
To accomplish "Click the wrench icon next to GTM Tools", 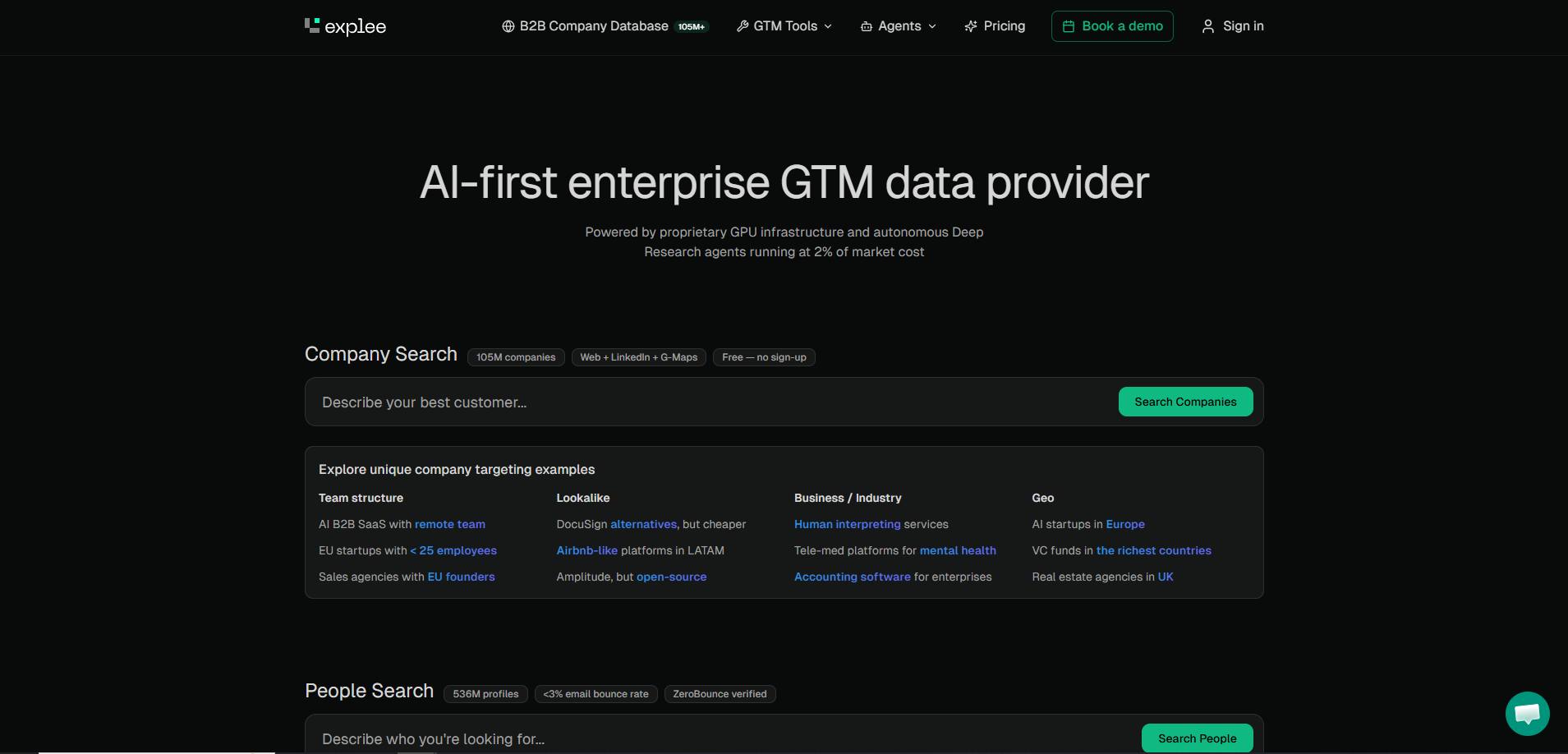I will (x=743, y=26).
